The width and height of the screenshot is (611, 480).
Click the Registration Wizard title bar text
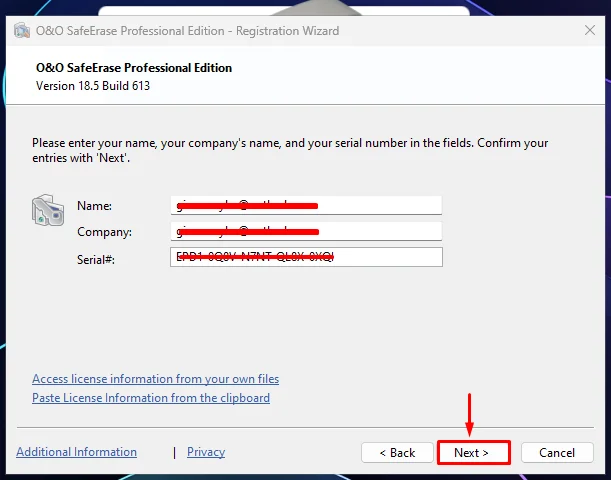187,31
